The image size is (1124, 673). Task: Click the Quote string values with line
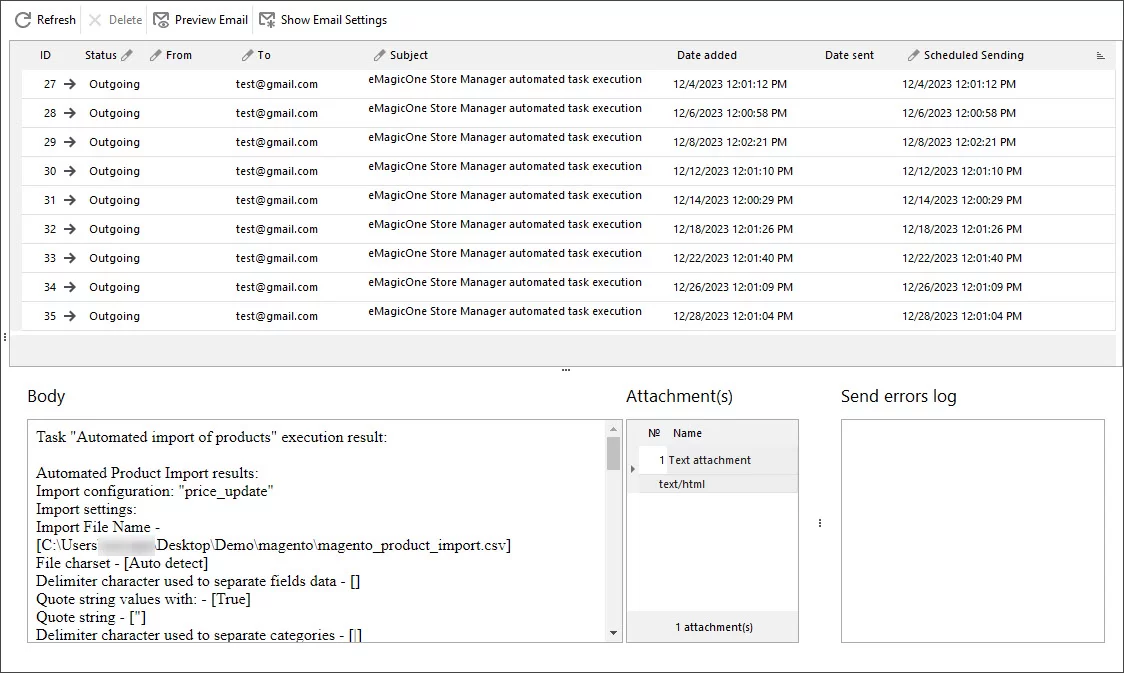tap(143, 599)
